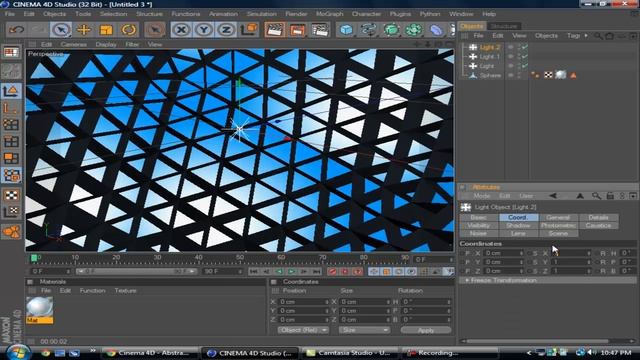Toggle the green check enabling Light.2
640x360 pixels.
[525, 47]
